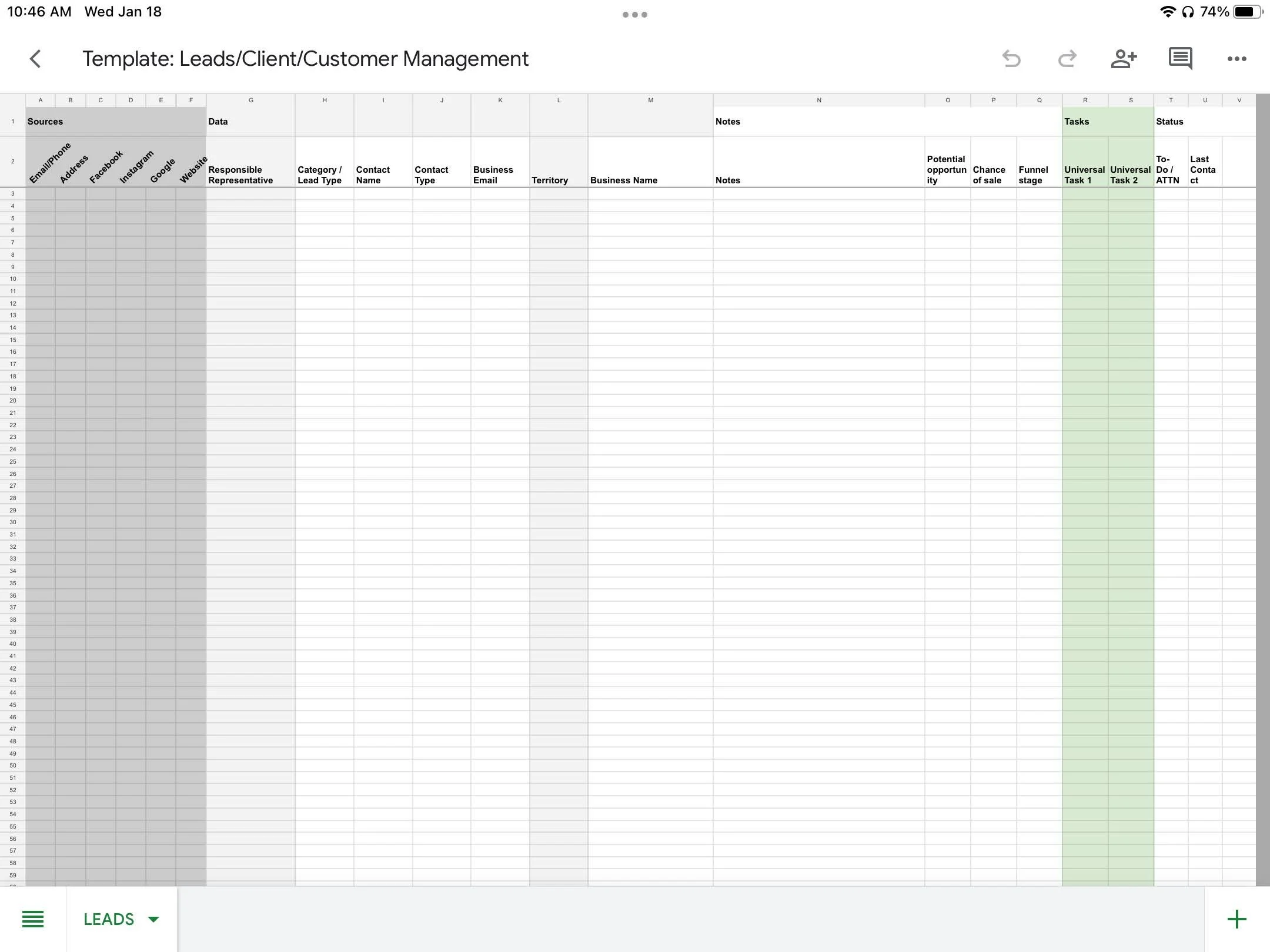Open the Share sheet via the person-add icon
The image size is (1270, 952).
pyautogui.click(x=1124, y=58)
